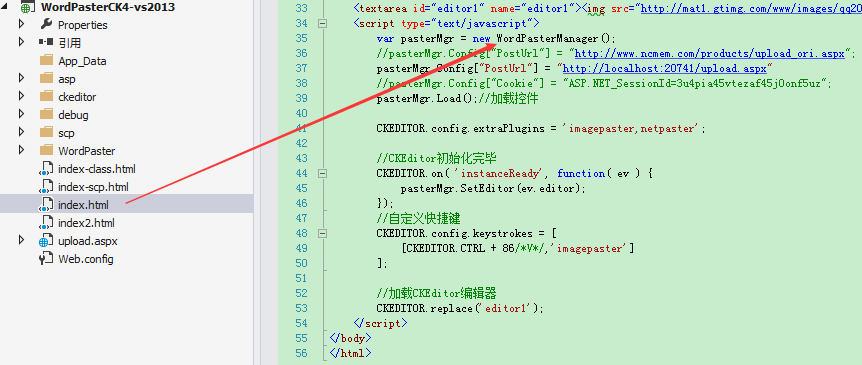Image resolution: width=862 pixels, height=365 pixels.
Task: Click the closing </script> tag
Action: click(380, 323)
